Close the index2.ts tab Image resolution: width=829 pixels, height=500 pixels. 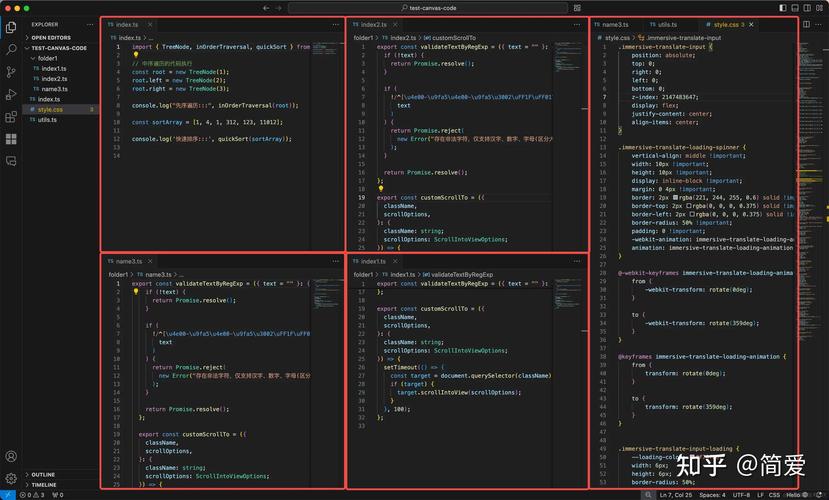pos(395,25)
